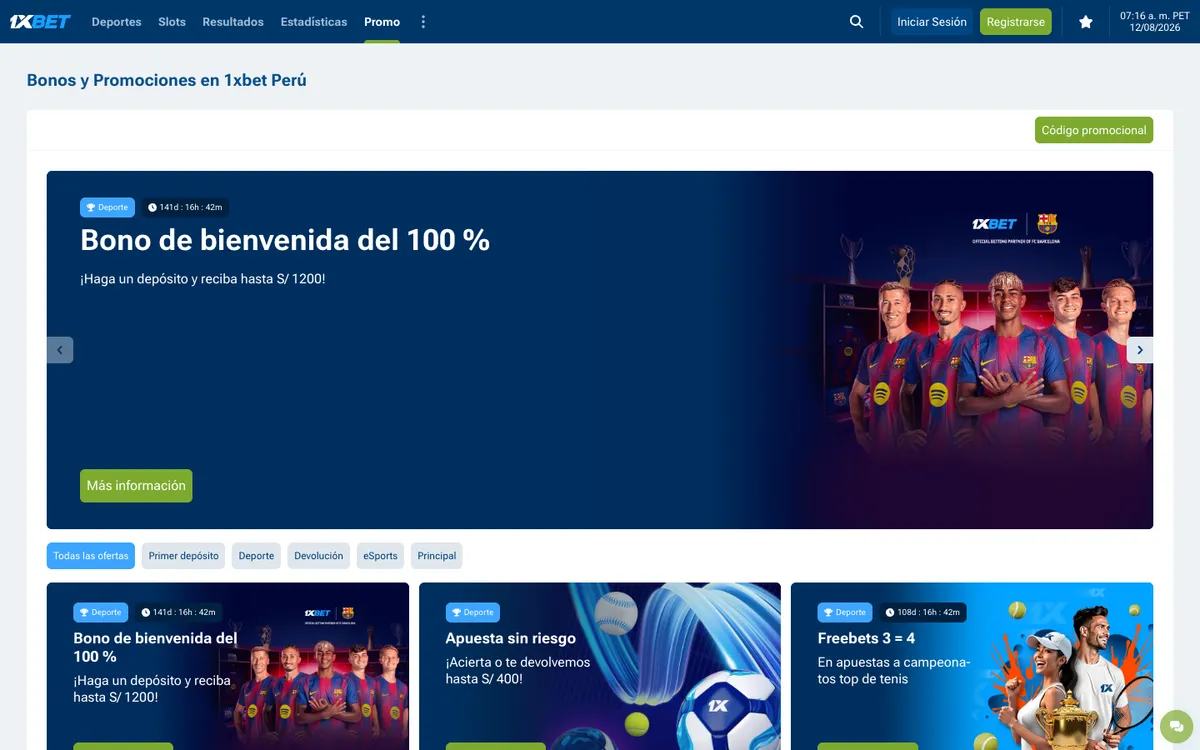Click the Bonos y Promociones page heading
The image size is (1200, 750).
[167, 80]
